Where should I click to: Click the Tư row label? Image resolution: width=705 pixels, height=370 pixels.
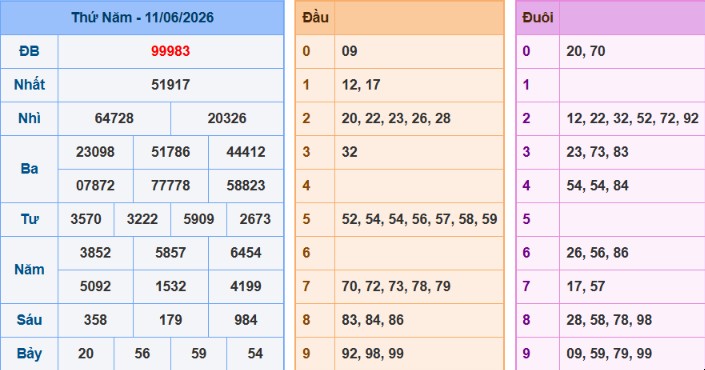point(29,219)
